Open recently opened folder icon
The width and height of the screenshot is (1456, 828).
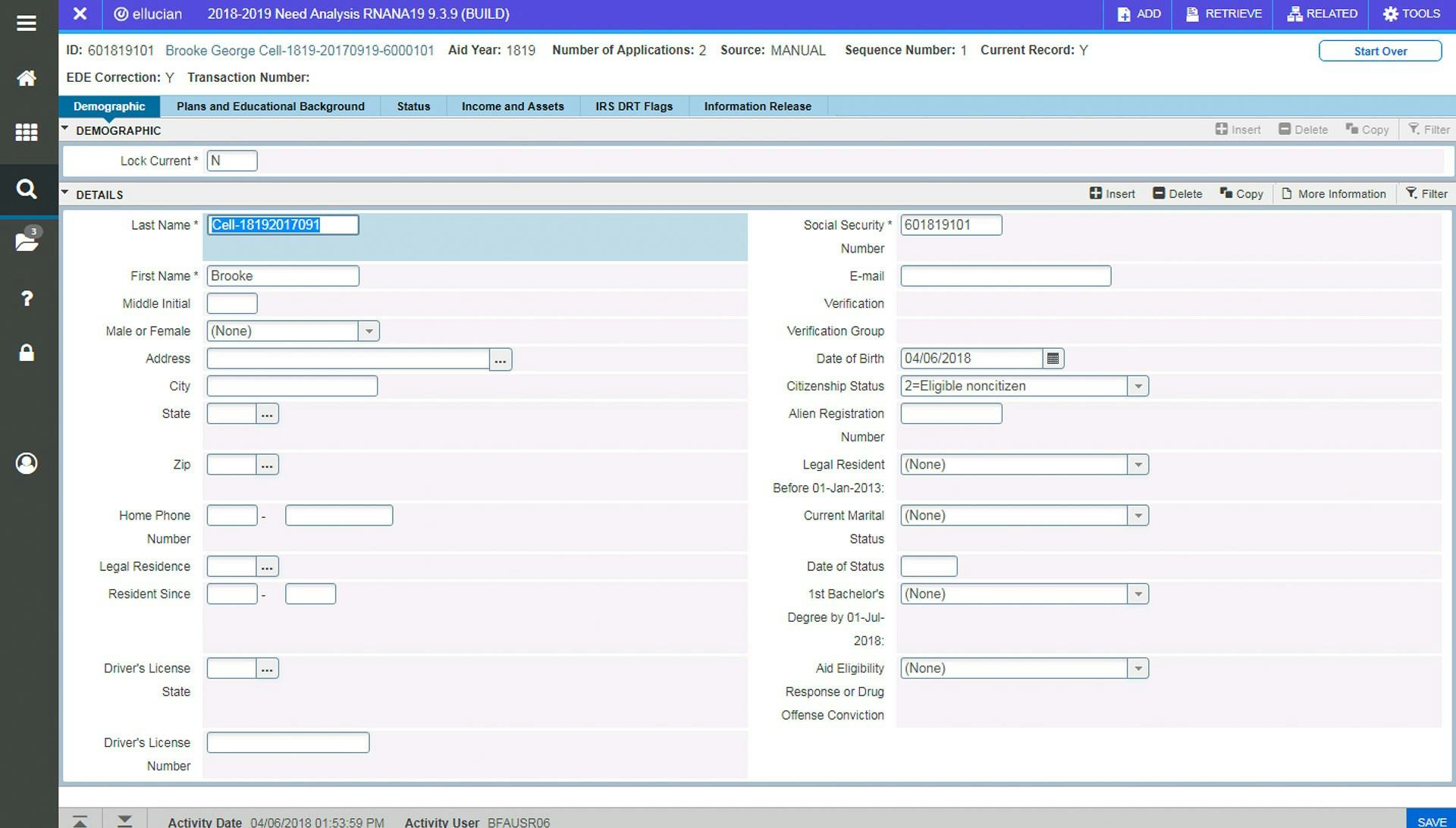27,242
